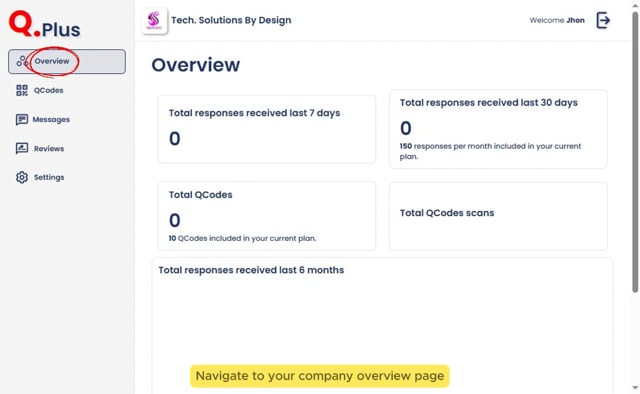Open the Messages sidebar item
This screenshot has width=640, height=394.
(x=43, y=119)
